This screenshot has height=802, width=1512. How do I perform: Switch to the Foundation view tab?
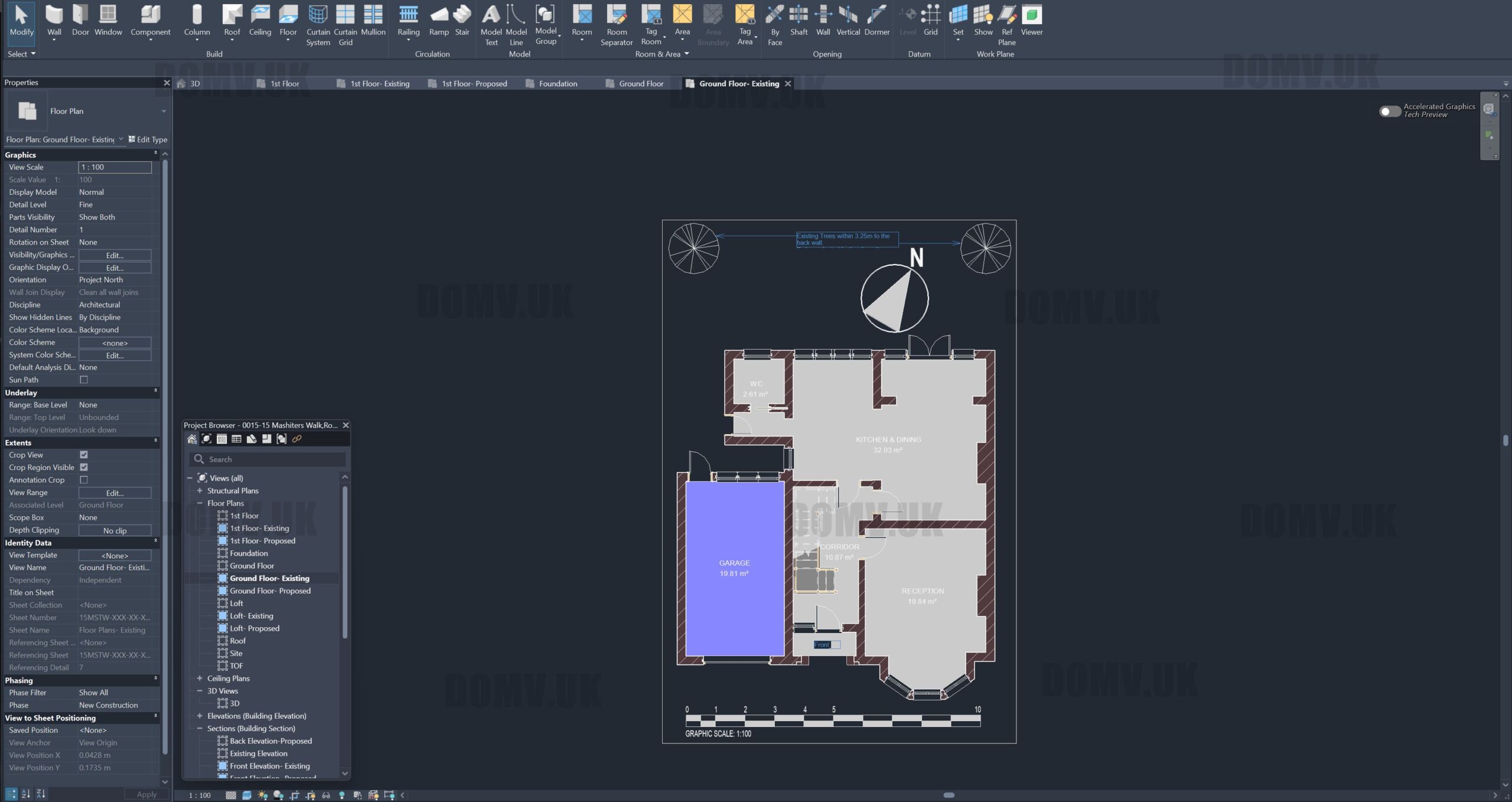point(558,84)
